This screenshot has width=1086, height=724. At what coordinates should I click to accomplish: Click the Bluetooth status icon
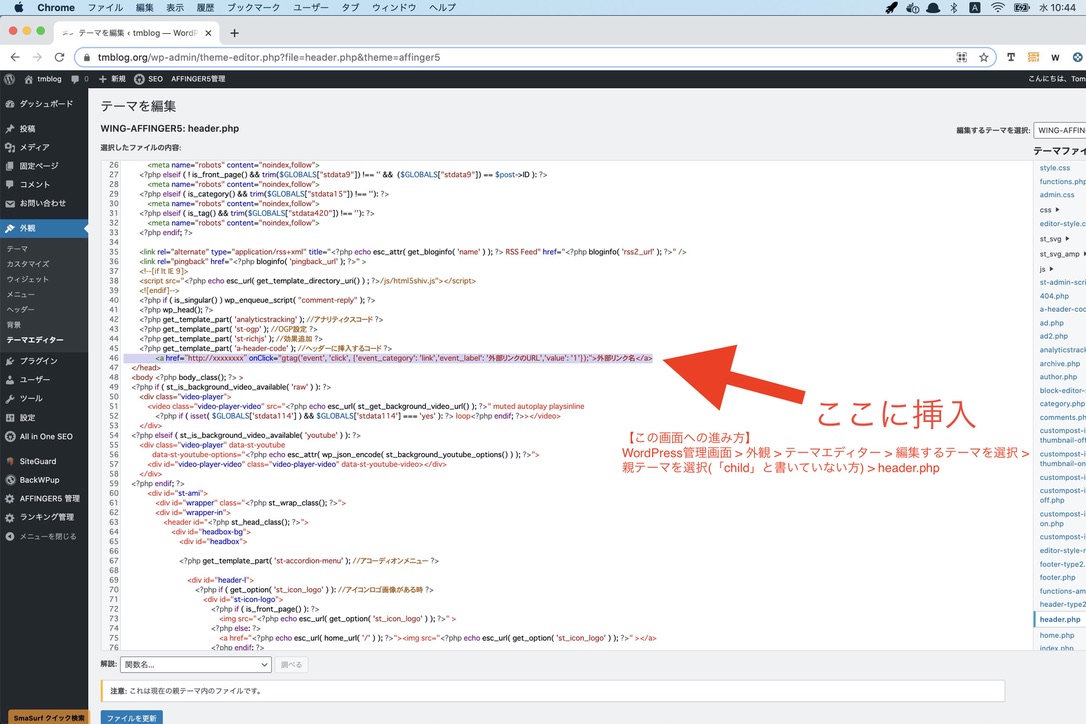click(954, 8)
